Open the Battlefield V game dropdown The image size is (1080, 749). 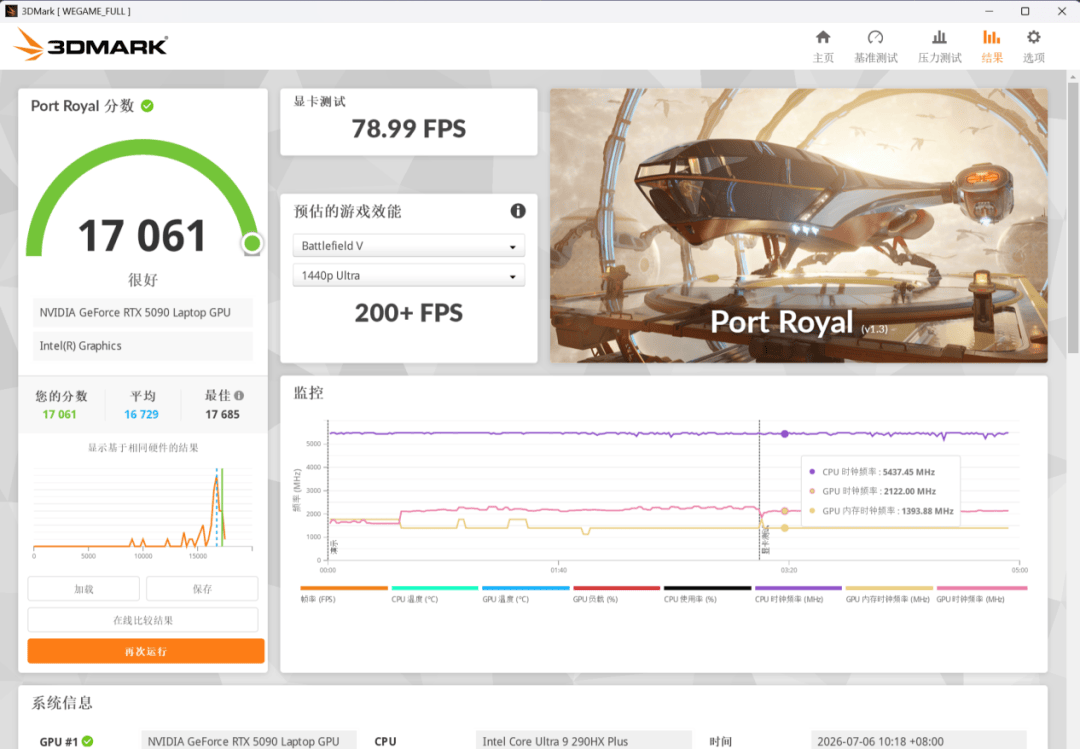click(x=408, y=245)
